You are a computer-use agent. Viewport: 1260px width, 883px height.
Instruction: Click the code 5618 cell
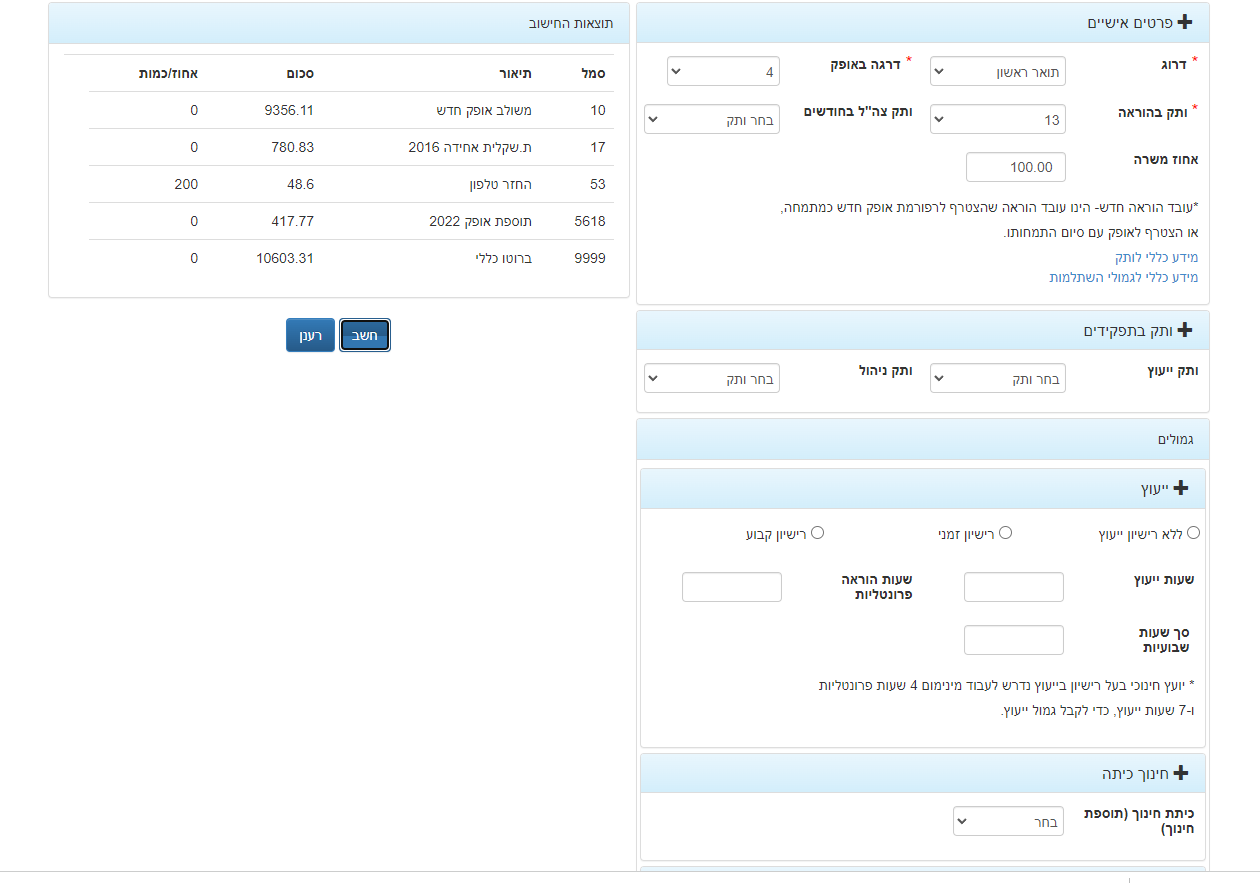tap(590, 221)
